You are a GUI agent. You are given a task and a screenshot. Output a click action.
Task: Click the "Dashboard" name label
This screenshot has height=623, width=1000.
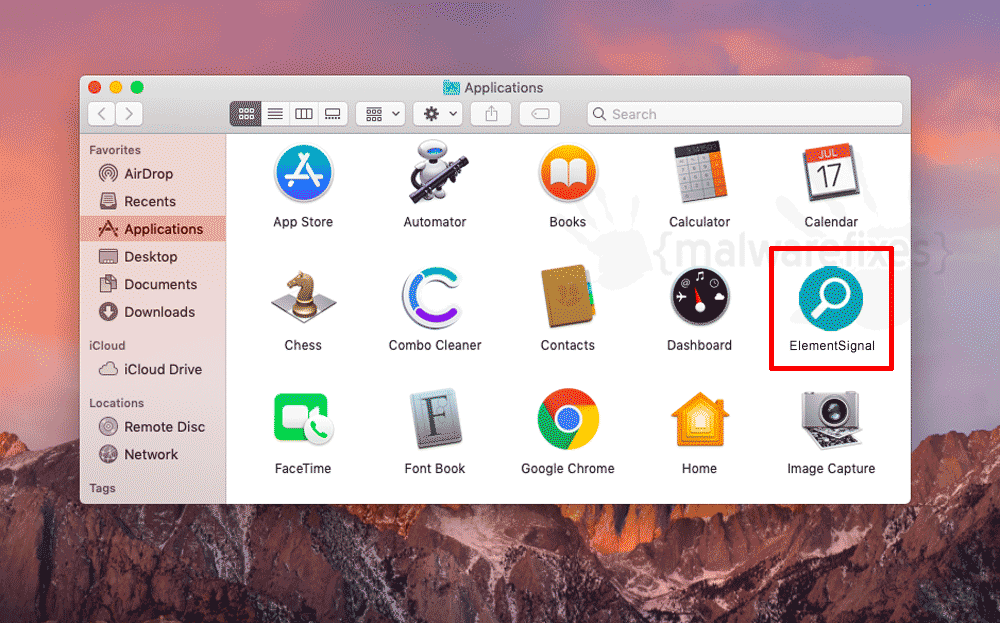coord(700,346)
